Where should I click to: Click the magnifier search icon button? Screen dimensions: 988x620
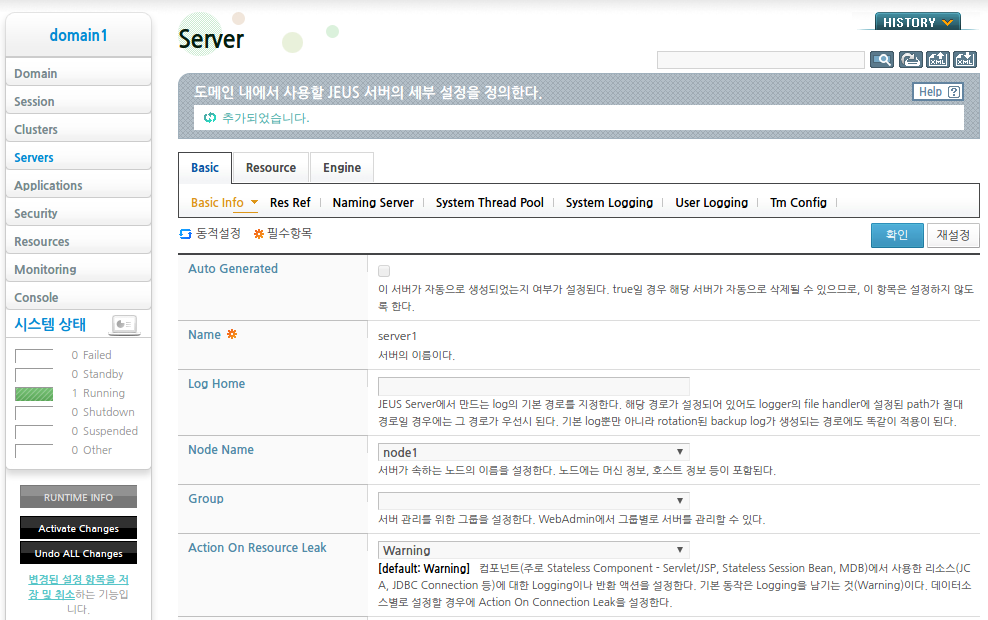point(882,60)
